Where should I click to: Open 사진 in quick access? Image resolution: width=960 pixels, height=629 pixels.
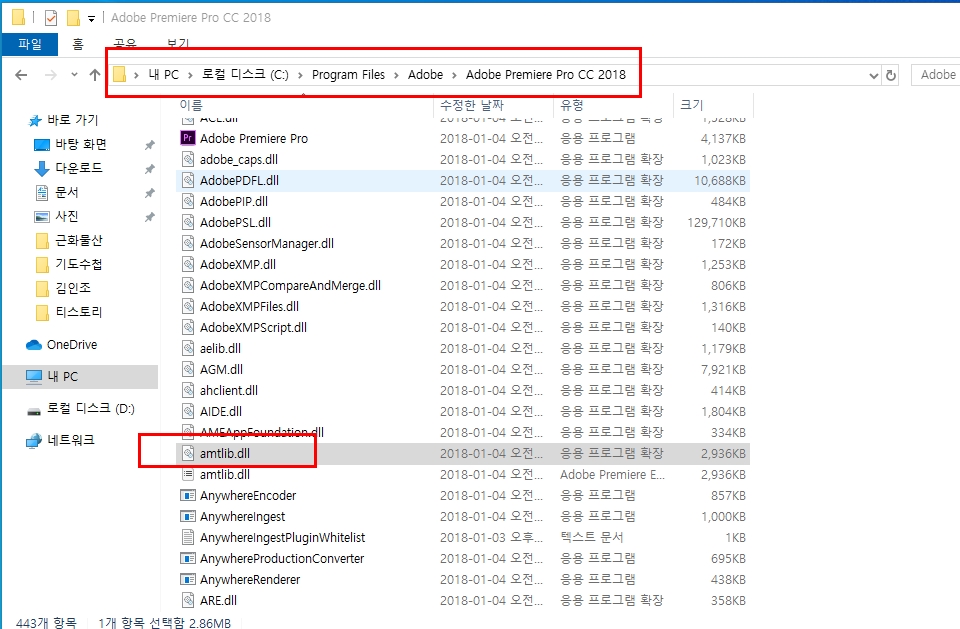tap(67, 216)
